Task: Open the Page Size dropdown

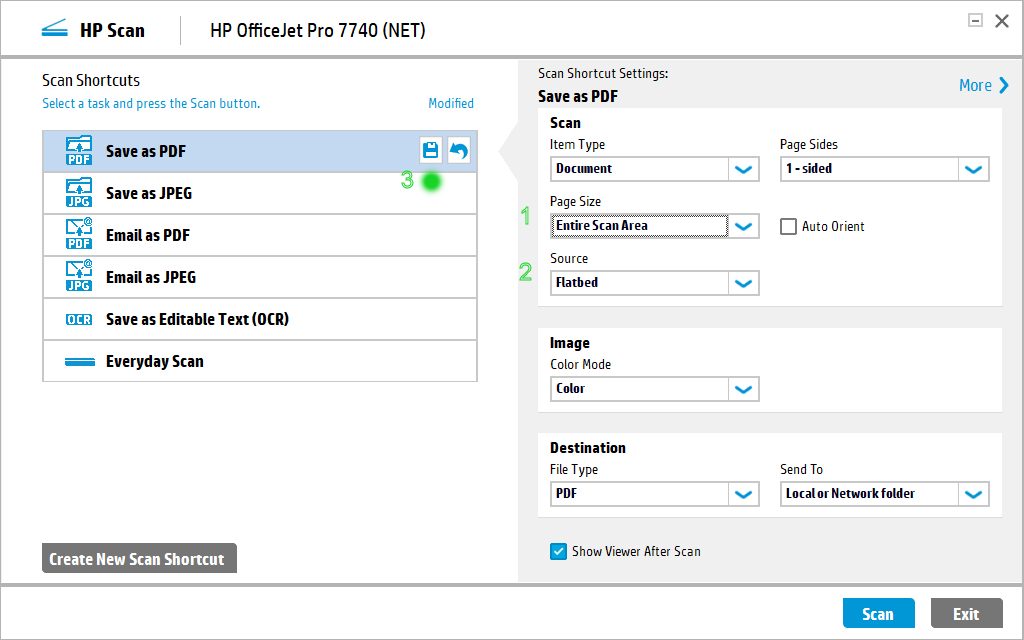Action: pos(743,226)
